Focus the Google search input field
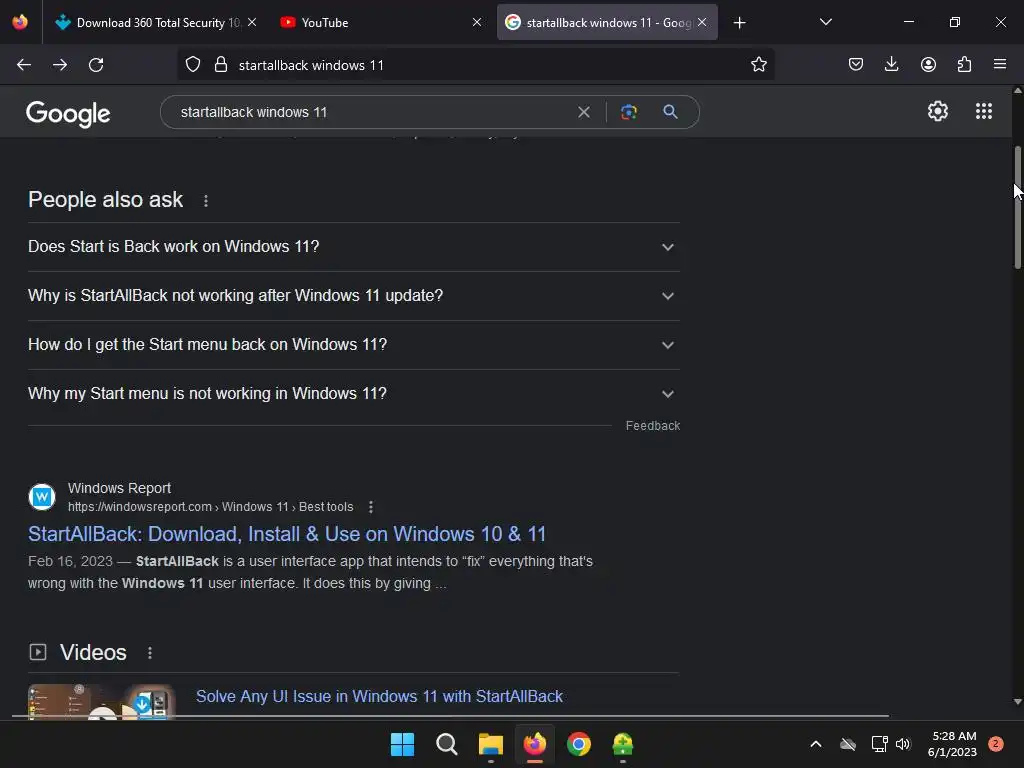Screen dimensions: 1024x768 click(372, 112)
